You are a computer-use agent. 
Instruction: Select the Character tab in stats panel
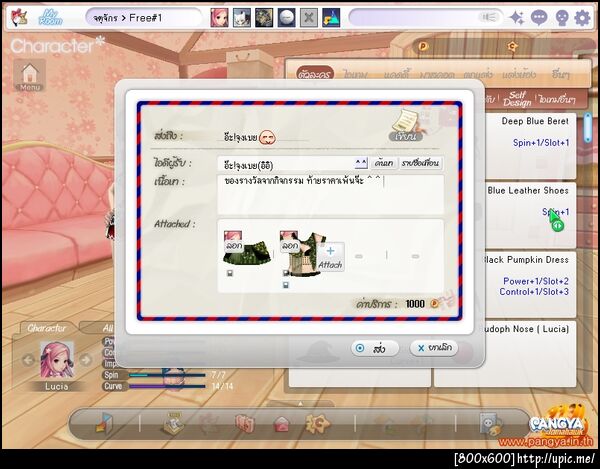[46, 328]
